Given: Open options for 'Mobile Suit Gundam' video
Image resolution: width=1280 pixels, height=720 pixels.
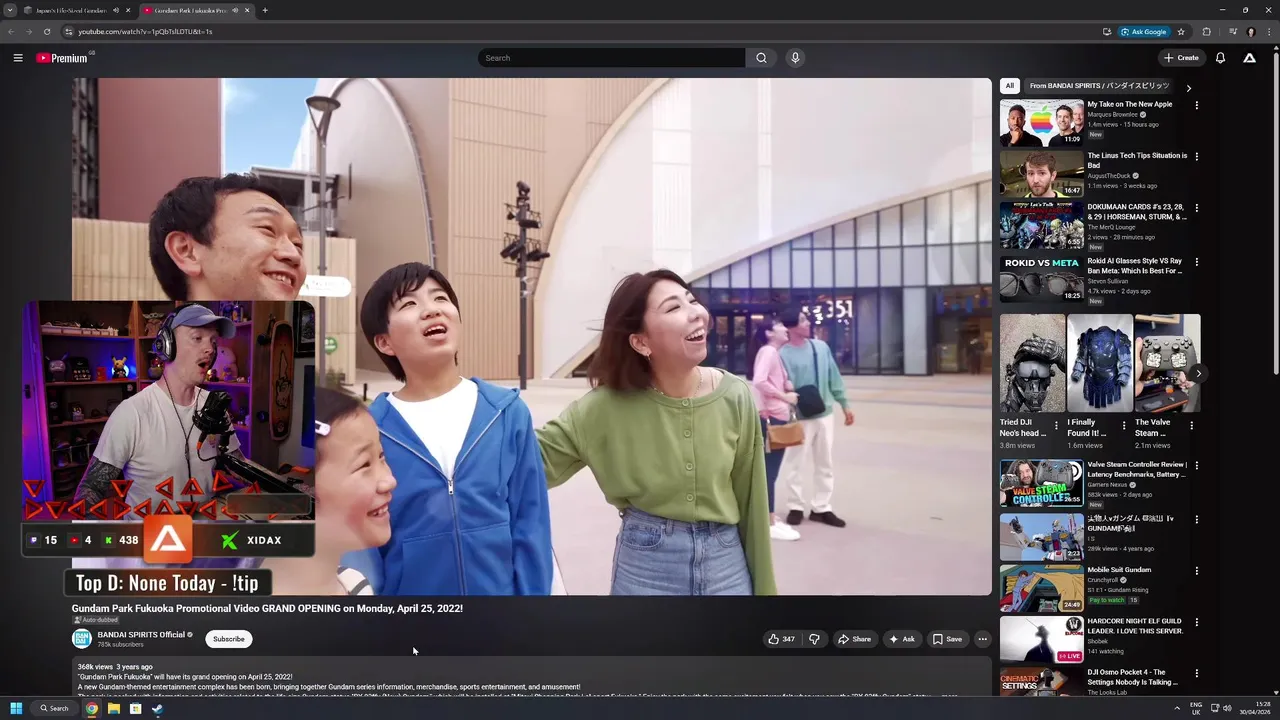Looking at the screenshot, I should (1196, 571).
